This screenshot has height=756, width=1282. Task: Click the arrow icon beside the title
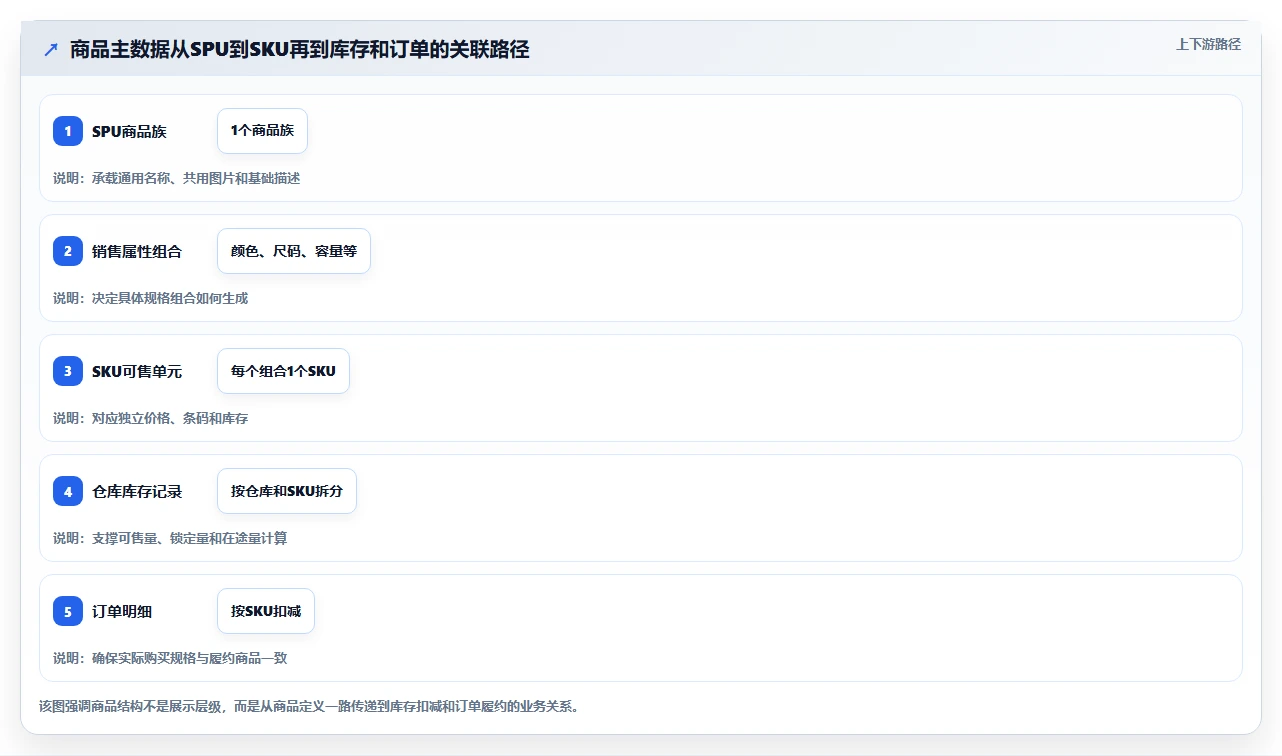click(x=51, y=49)
